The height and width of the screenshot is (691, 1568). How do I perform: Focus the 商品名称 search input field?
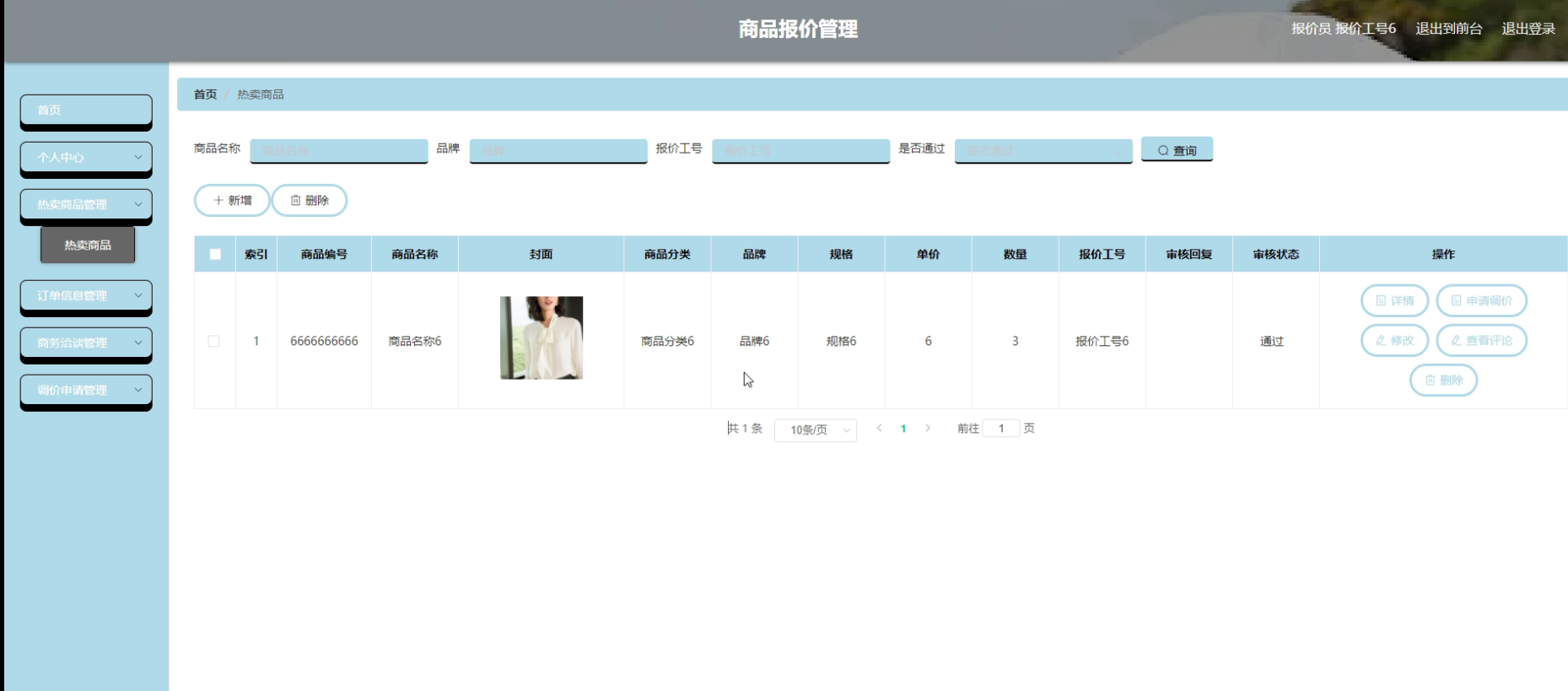pos(339,150)
